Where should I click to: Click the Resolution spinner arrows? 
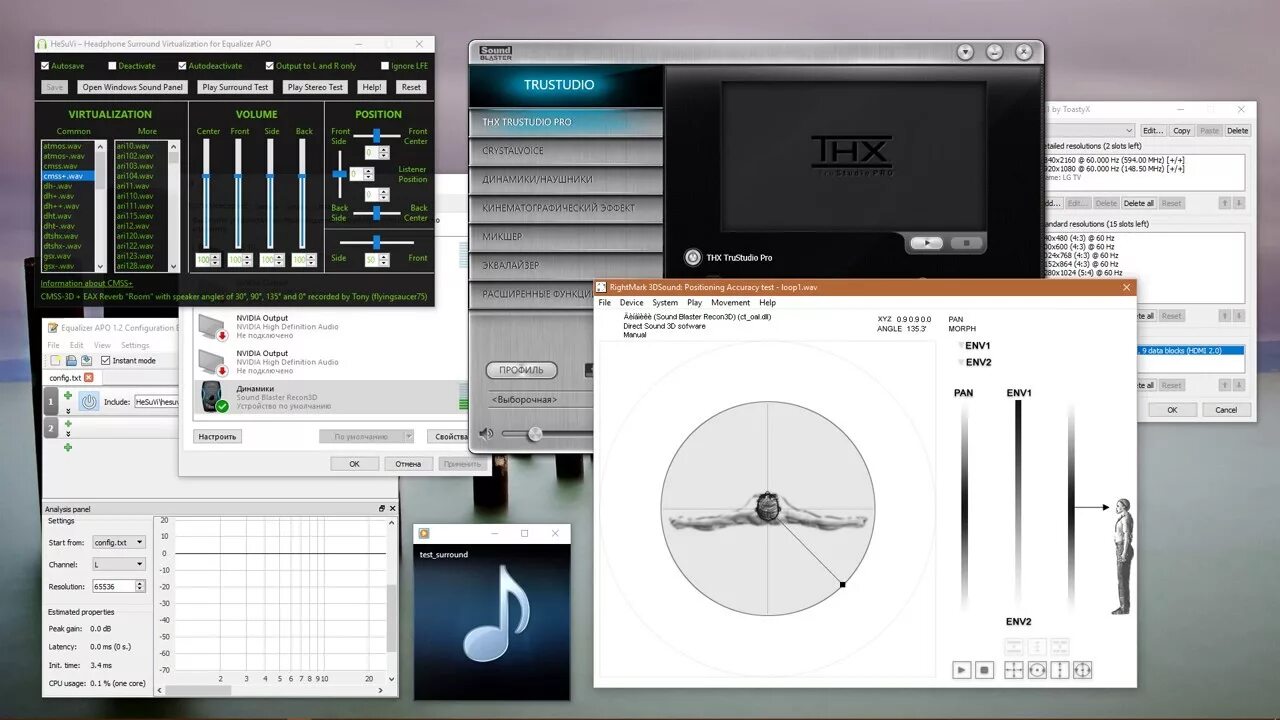coord(141,586)
